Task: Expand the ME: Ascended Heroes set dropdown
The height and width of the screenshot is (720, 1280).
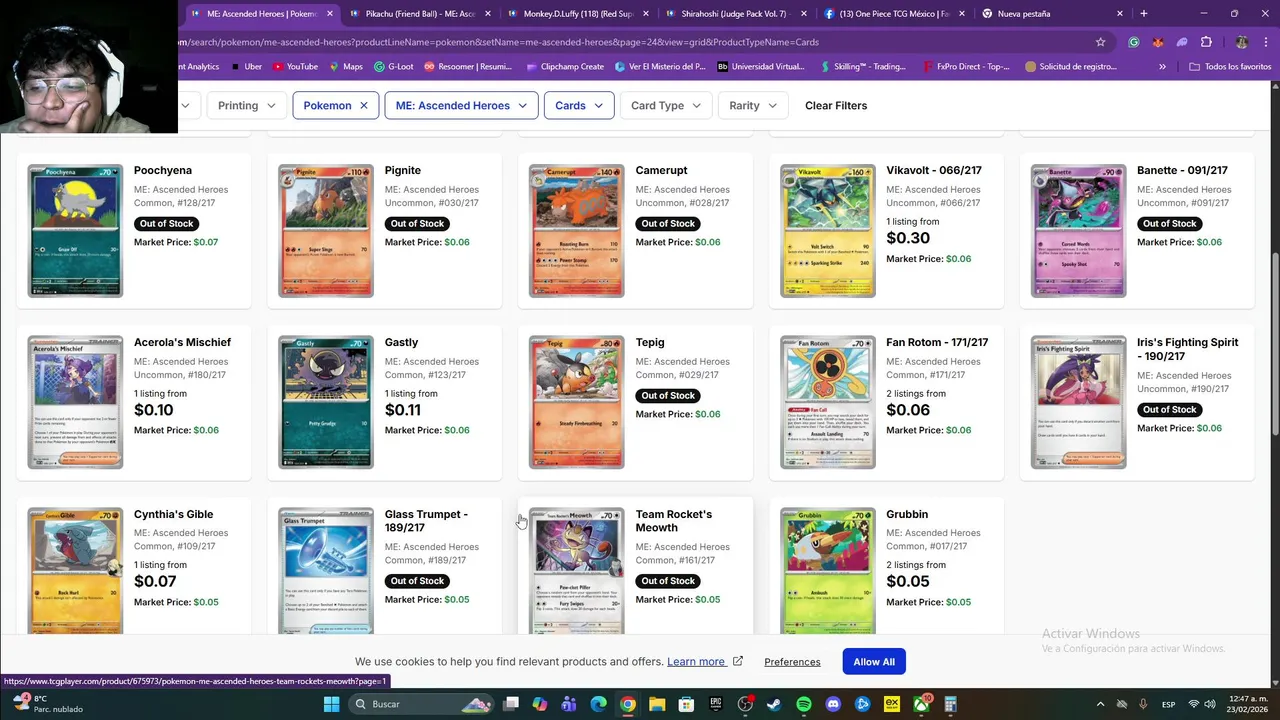Action: click(x=461, y=105)
